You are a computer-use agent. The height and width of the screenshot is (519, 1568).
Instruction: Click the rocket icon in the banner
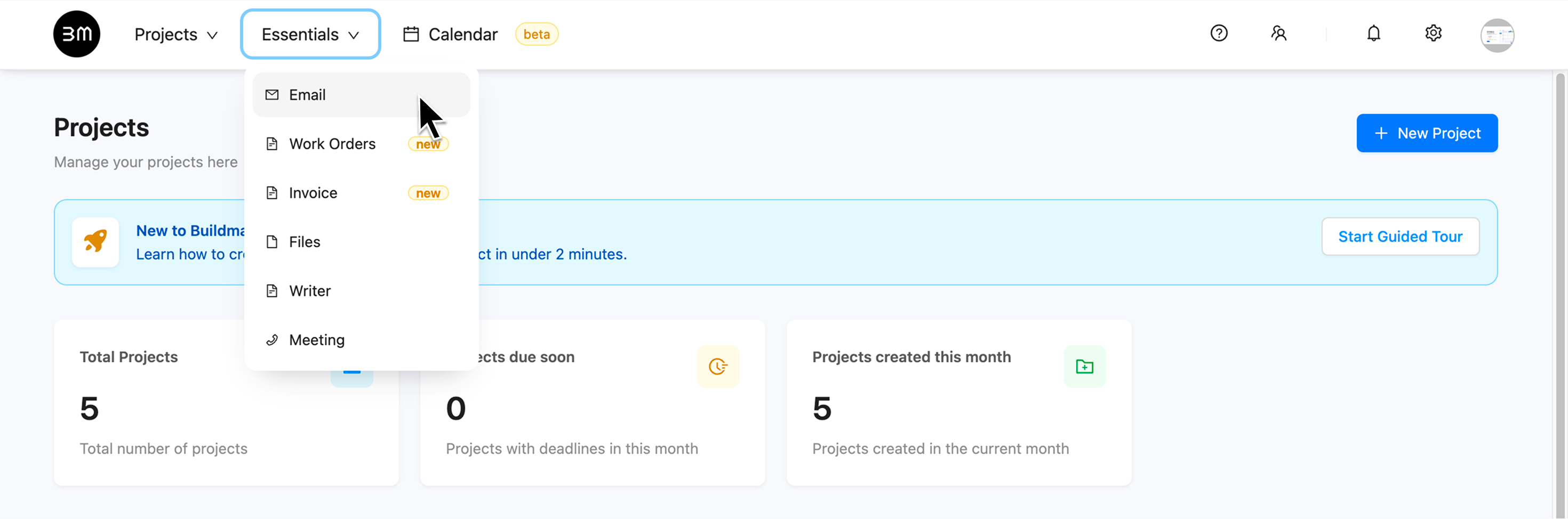click(x=95, y=242)
